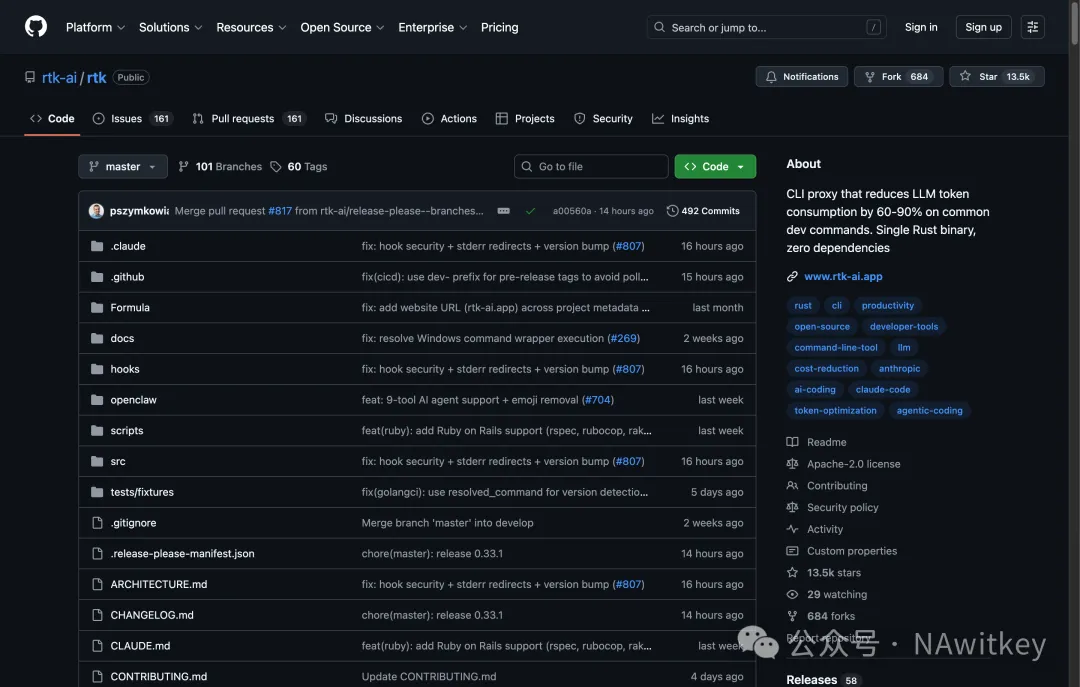Click the claude-code topic tag

(x=882, y=389)
